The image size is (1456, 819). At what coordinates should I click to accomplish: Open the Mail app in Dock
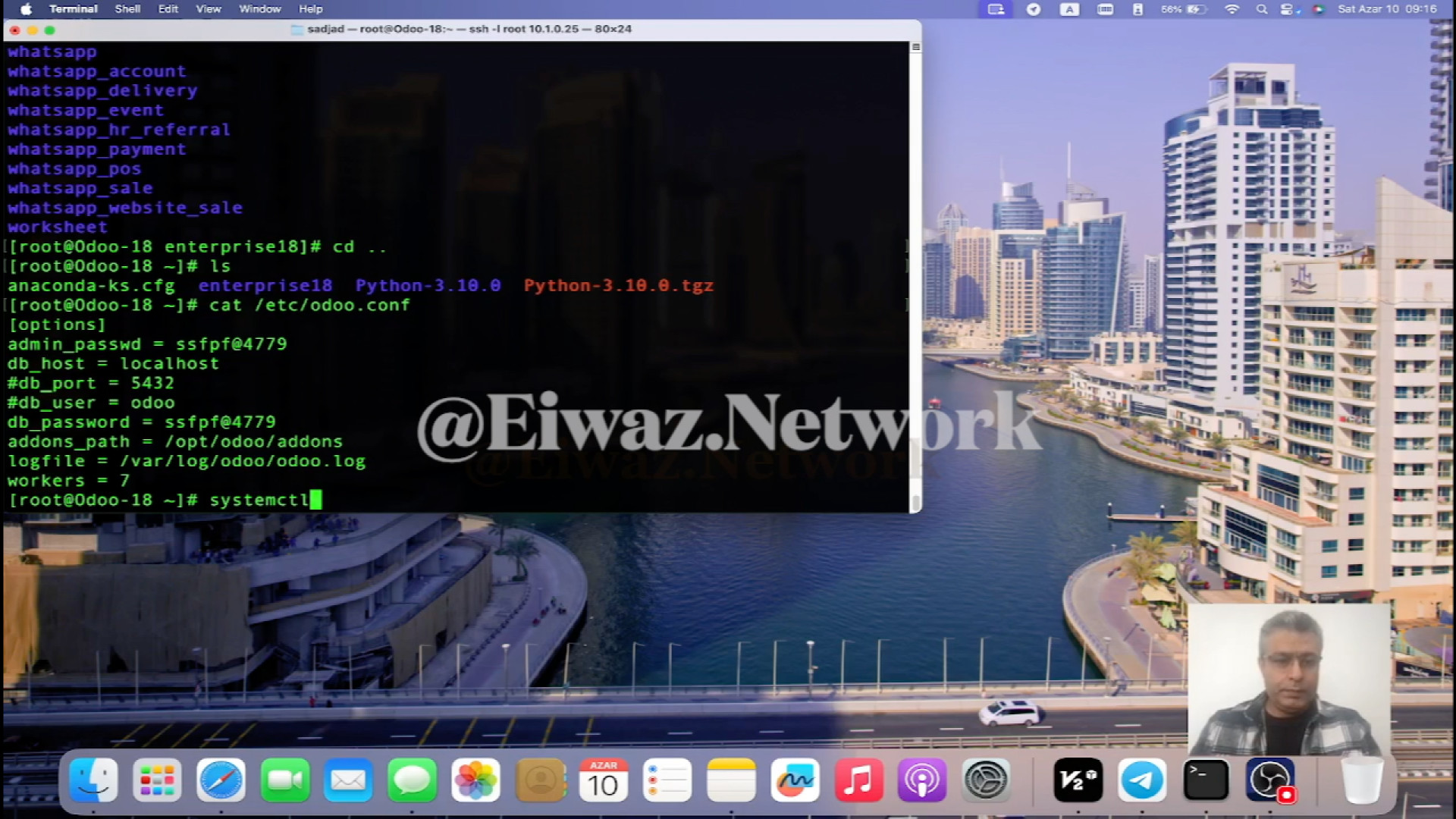click(x=348, y=780)
